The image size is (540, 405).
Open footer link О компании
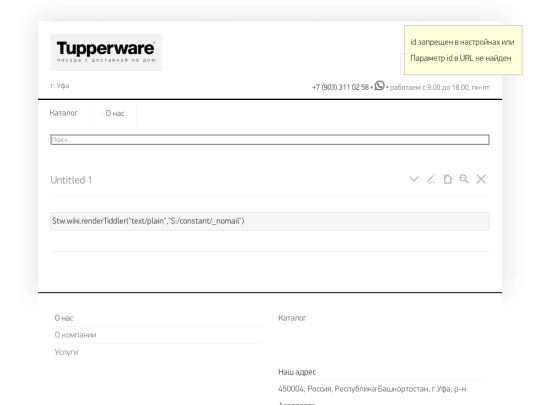75,335
